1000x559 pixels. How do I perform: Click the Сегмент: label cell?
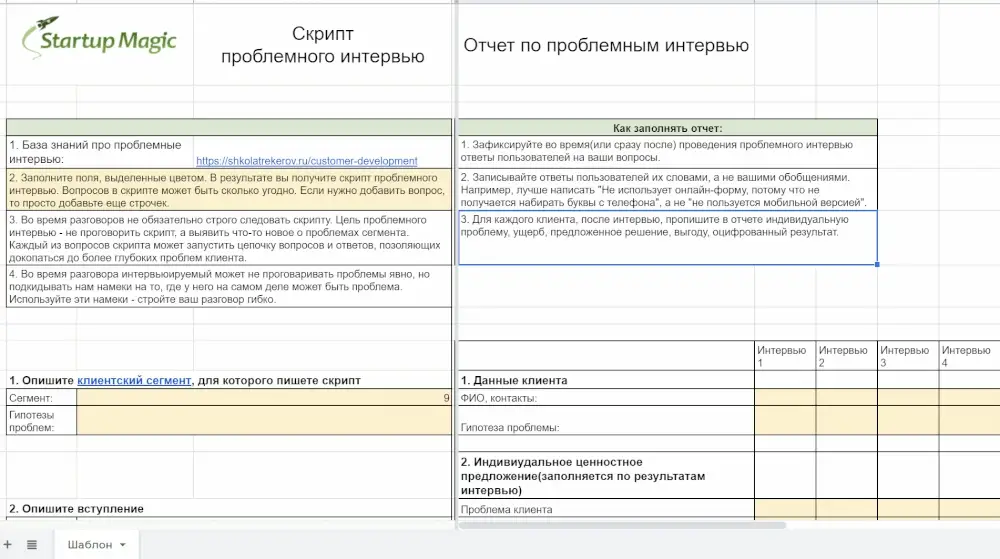pos(41,398)
